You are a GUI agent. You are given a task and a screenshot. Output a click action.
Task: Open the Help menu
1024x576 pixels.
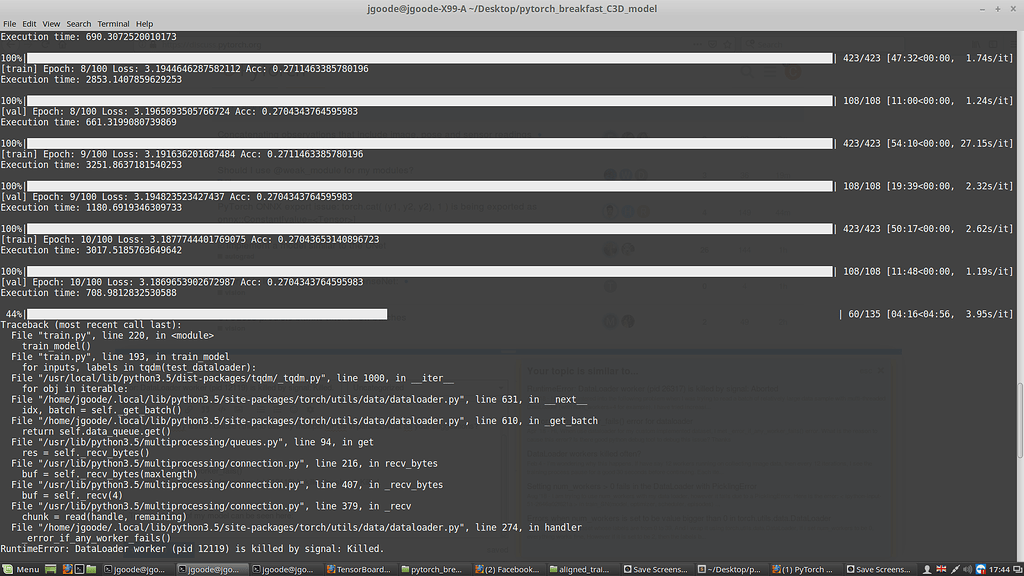pyautogui.click(x=144, y=23)
